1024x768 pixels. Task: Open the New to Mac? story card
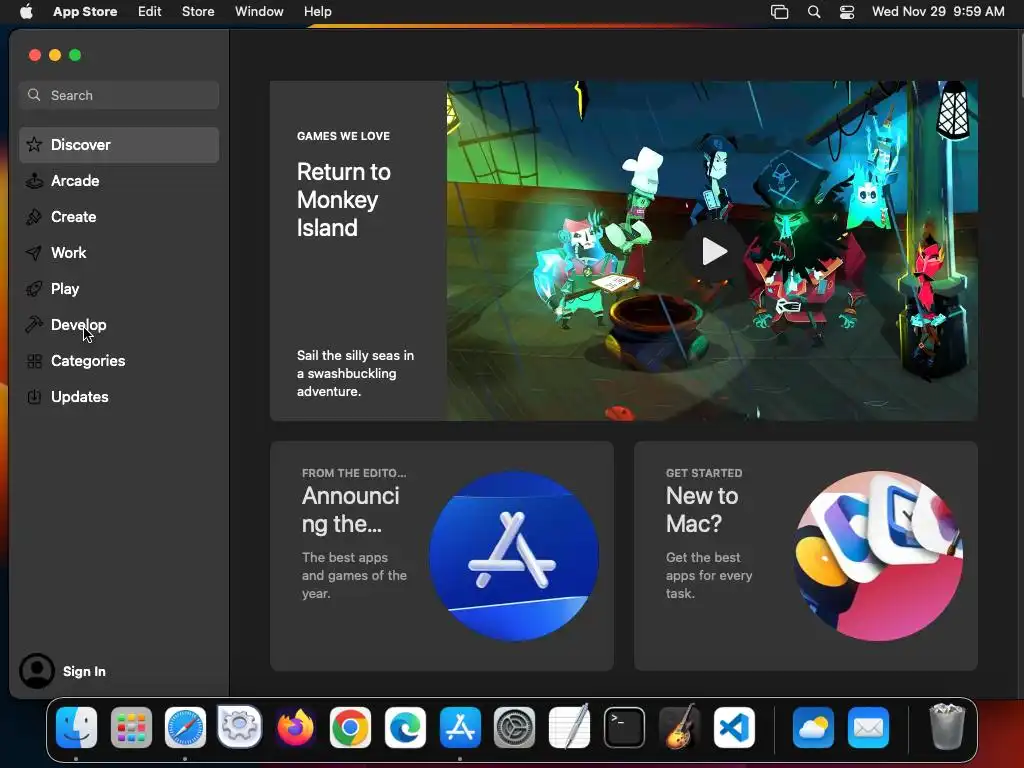point(806,556)
